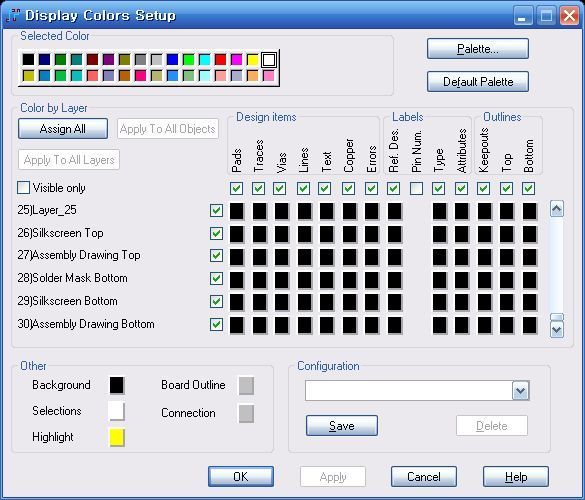Uncheck the 26)Silkscreen Top row checkbox
585x500 pixels.
tap(216, 234)
